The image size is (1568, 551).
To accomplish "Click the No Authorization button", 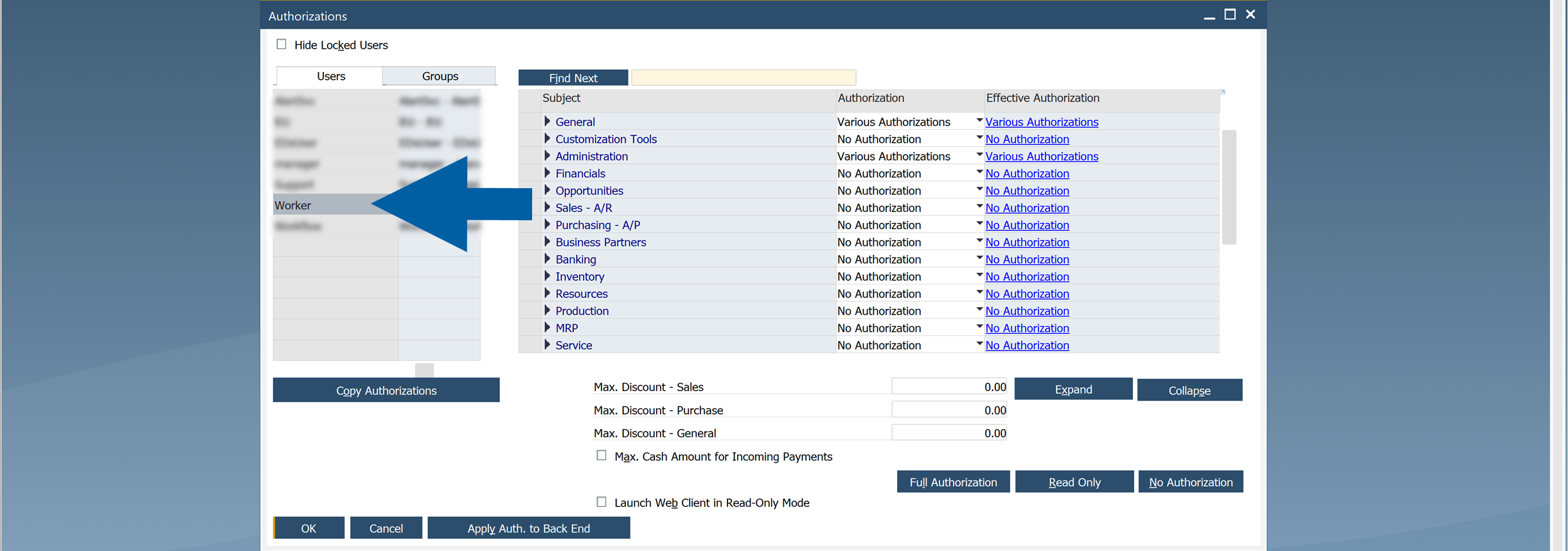I will (x=1191, y=482).
